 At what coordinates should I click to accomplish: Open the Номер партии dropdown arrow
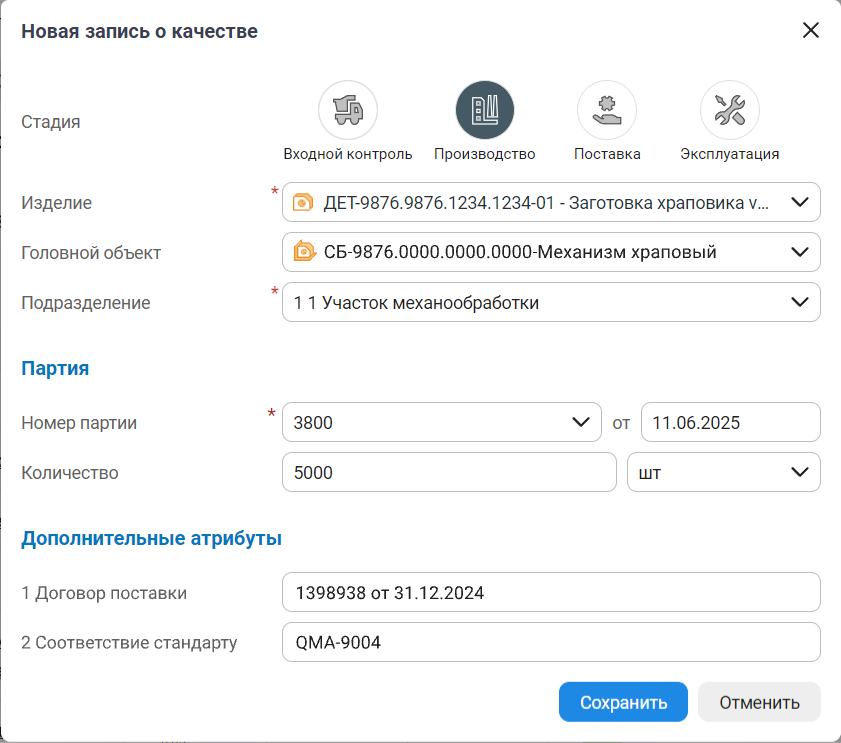[x=580, y=422]
